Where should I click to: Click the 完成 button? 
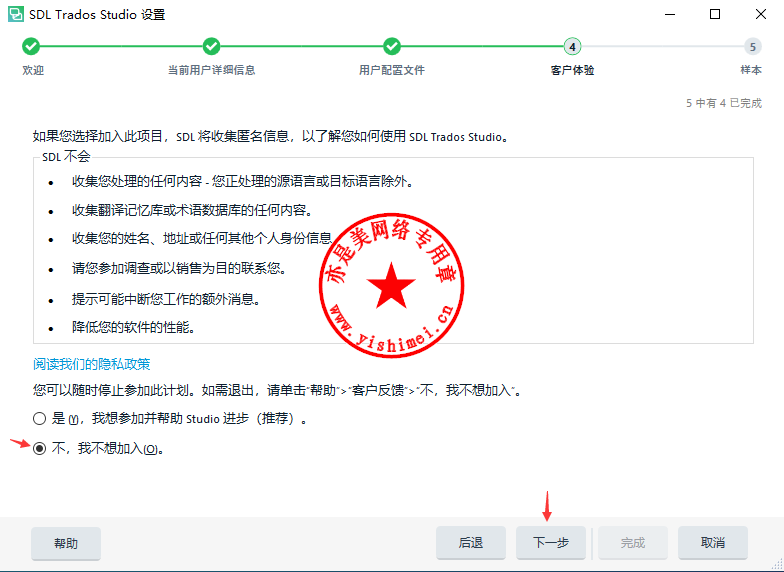[x=632, y=543]
